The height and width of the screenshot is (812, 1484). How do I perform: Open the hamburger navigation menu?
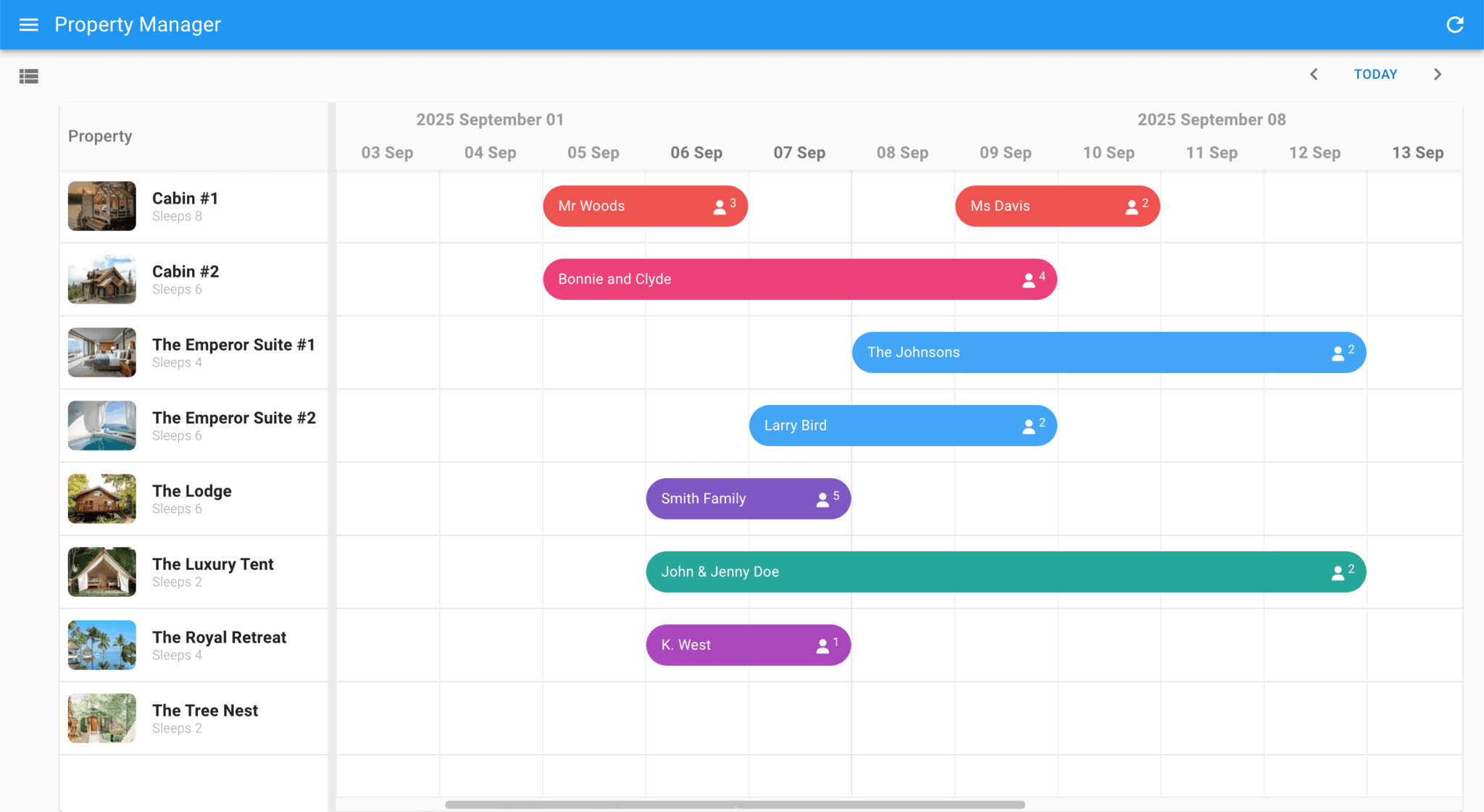point(28,25)
